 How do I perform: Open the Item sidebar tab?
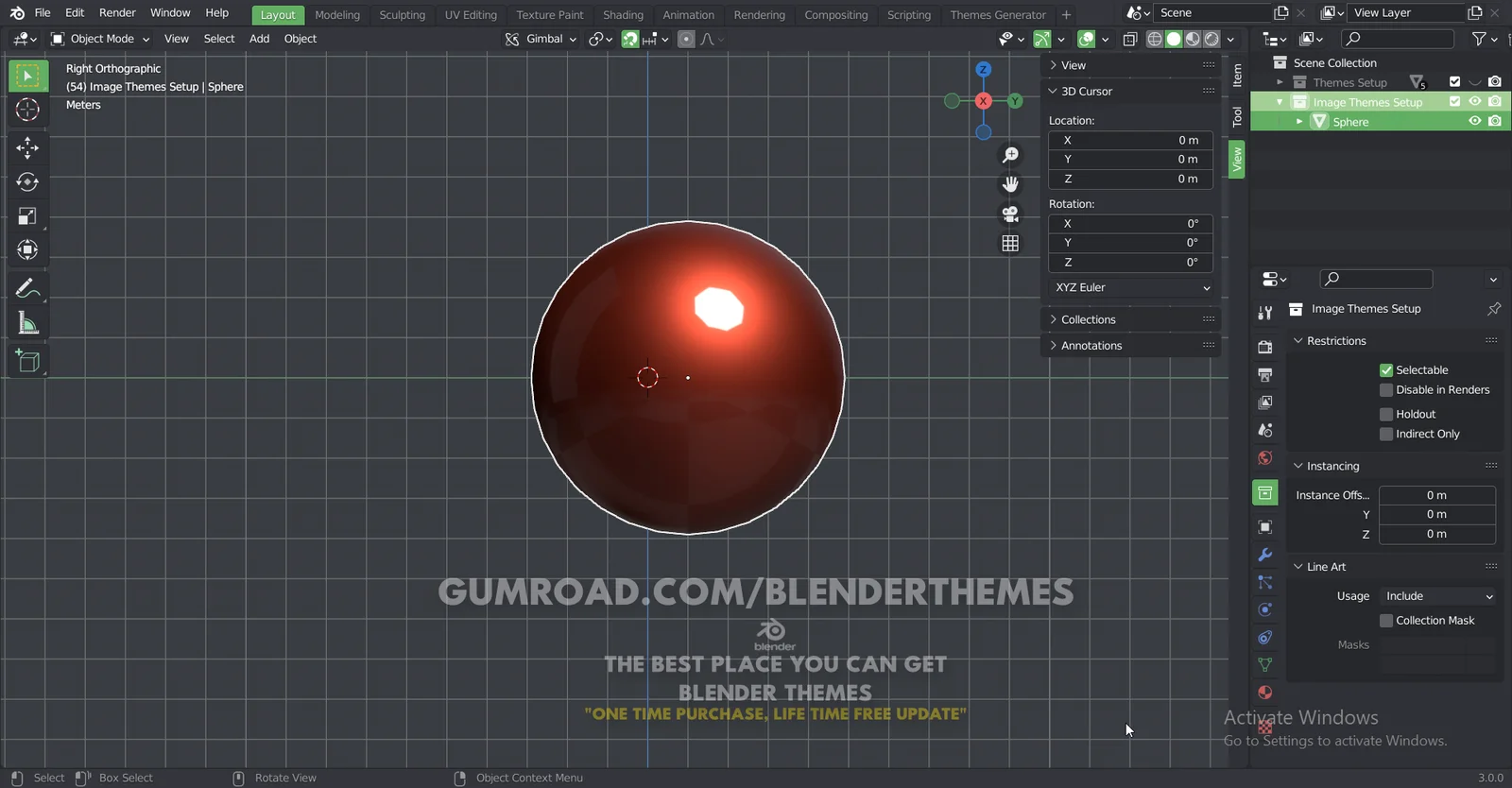(x=1237, y=75)
